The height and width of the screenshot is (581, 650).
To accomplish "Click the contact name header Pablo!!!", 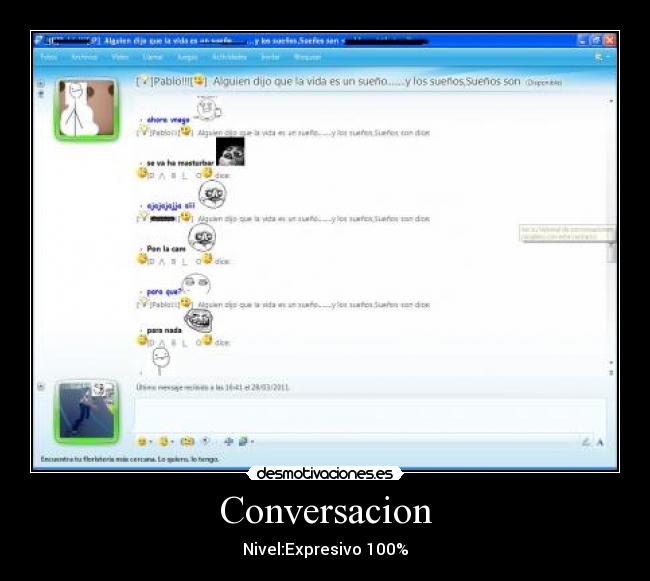I will [172, 81].
